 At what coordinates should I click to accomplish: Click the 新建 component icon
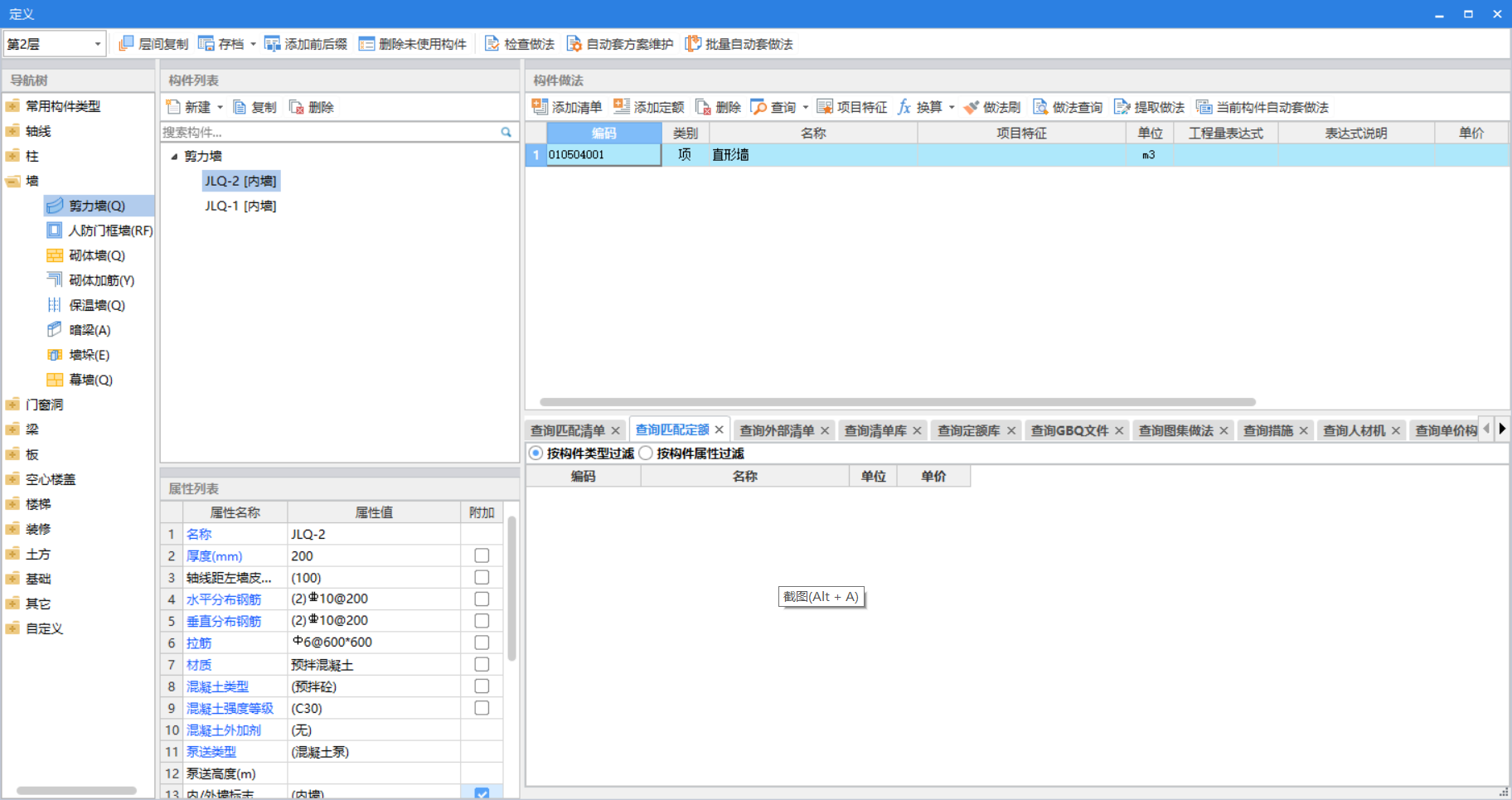point(173,107)
